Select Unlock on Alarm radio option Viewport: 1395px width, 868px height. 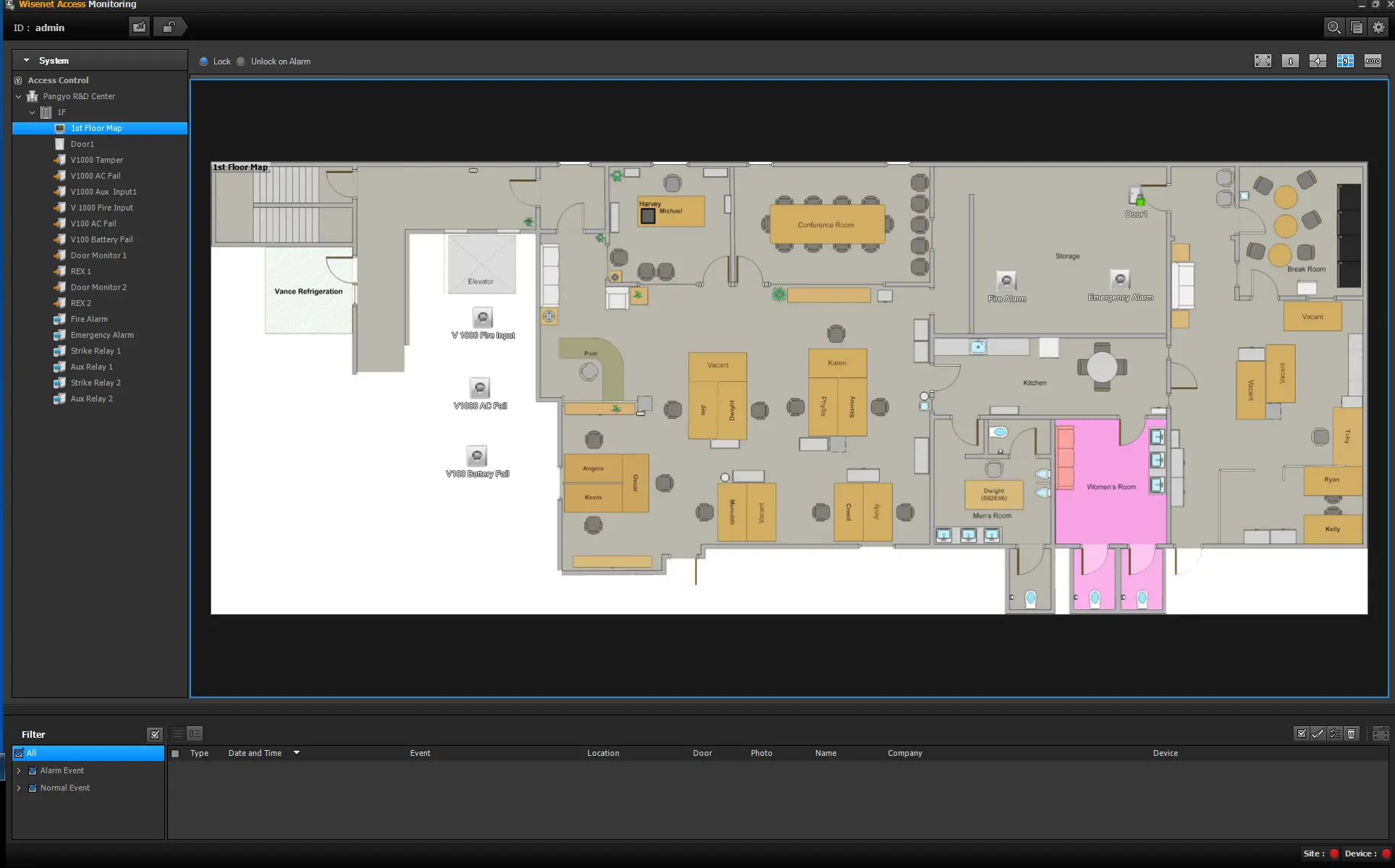pos(241,61)
